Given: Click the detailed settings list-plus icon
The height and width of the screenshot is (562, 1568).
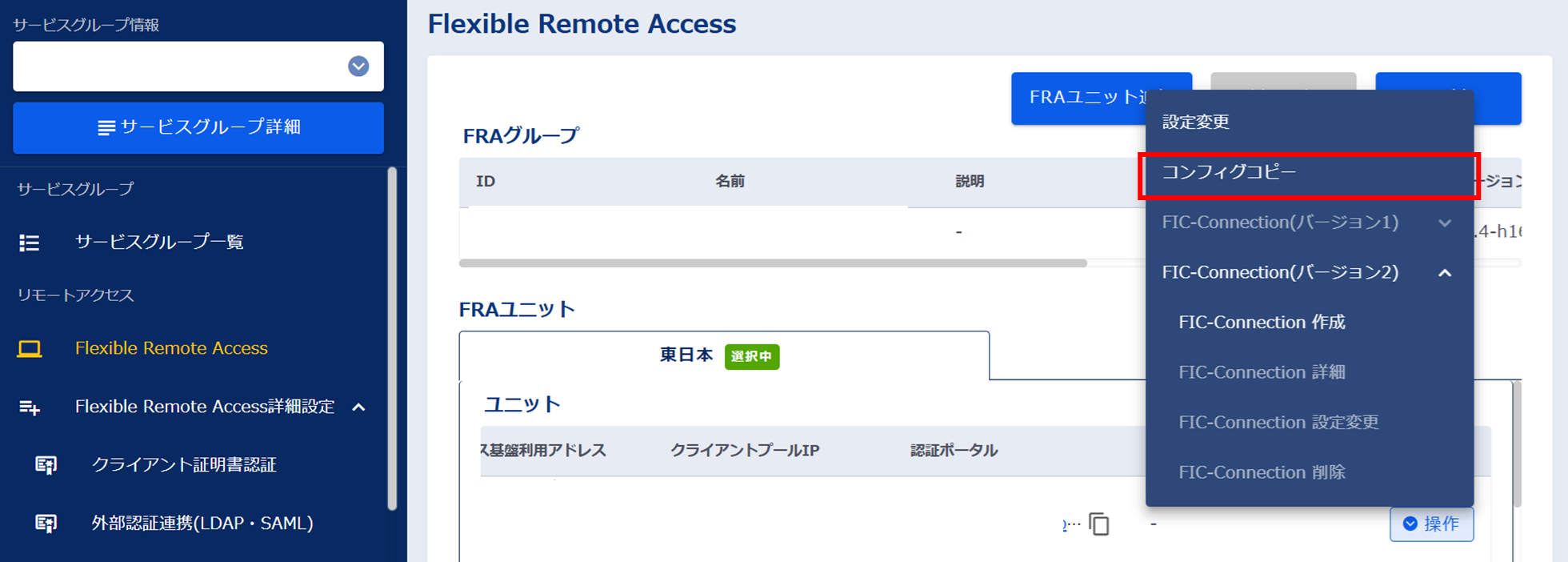Looking at the screenshot, I should tap(30, 407).
